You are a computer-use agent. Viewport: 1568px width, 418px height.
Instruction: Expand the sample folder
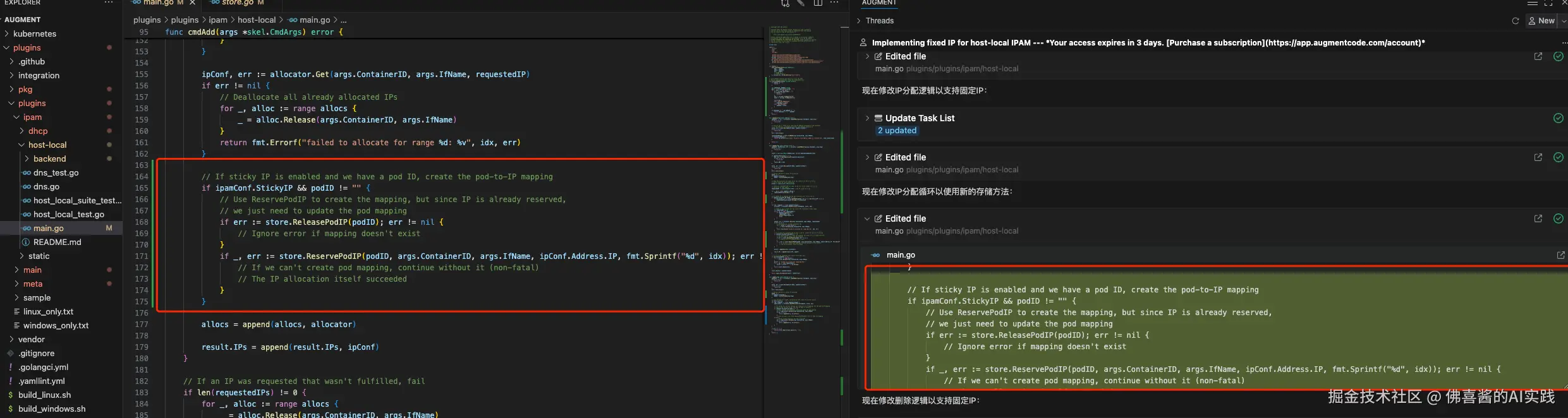click(61, 297)
